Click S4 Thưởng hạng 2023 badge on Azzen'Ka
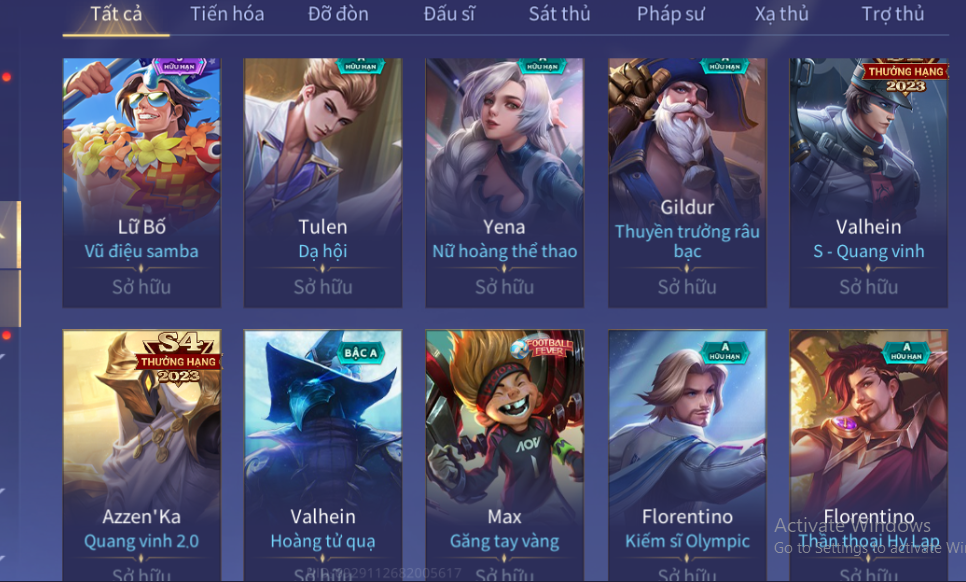Image resolution: width=966 pixels, height=582 pixels. 179,359
